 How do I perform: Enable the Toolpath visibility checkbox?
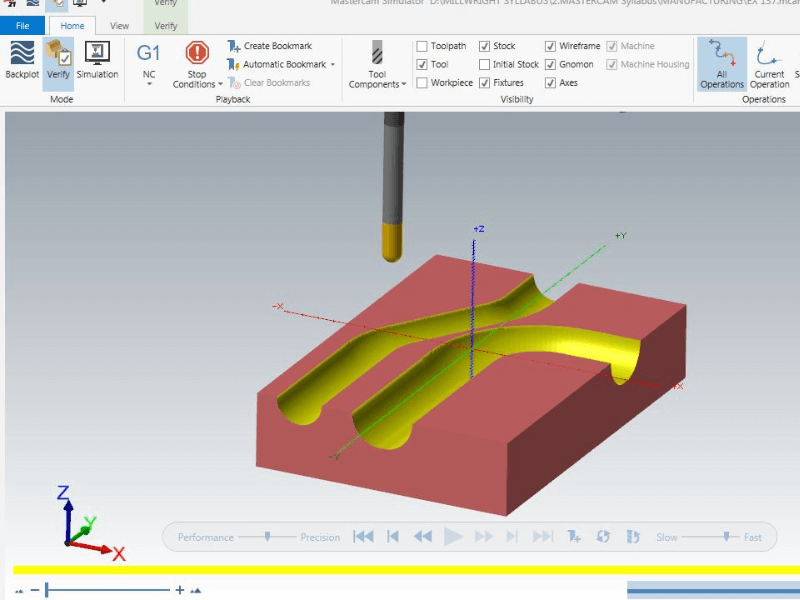point(422,46)
